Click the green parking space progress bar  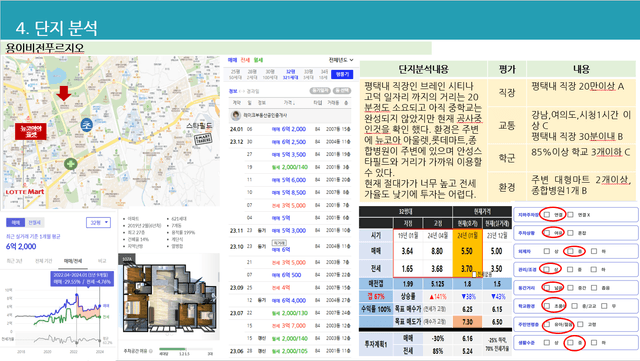tap(172, 350)
